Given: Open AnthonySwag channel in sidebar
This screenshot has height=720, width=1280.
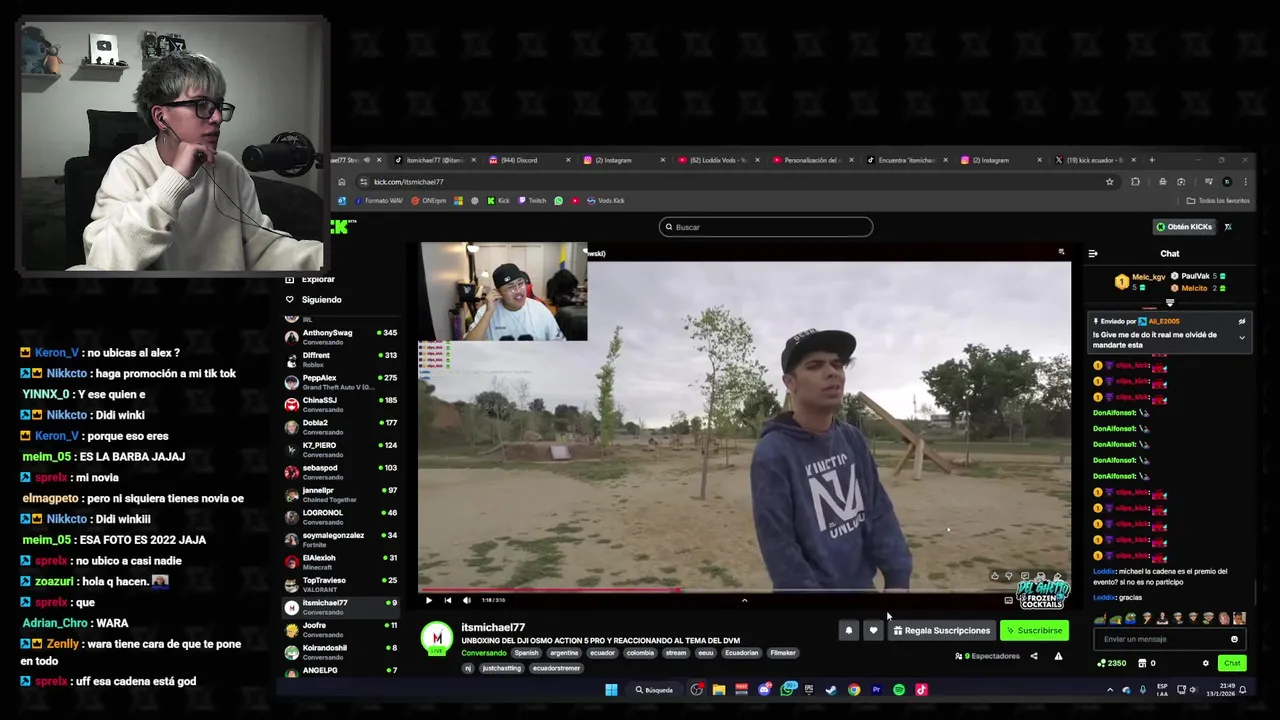Looking at the screenshot, I should 340,337.
